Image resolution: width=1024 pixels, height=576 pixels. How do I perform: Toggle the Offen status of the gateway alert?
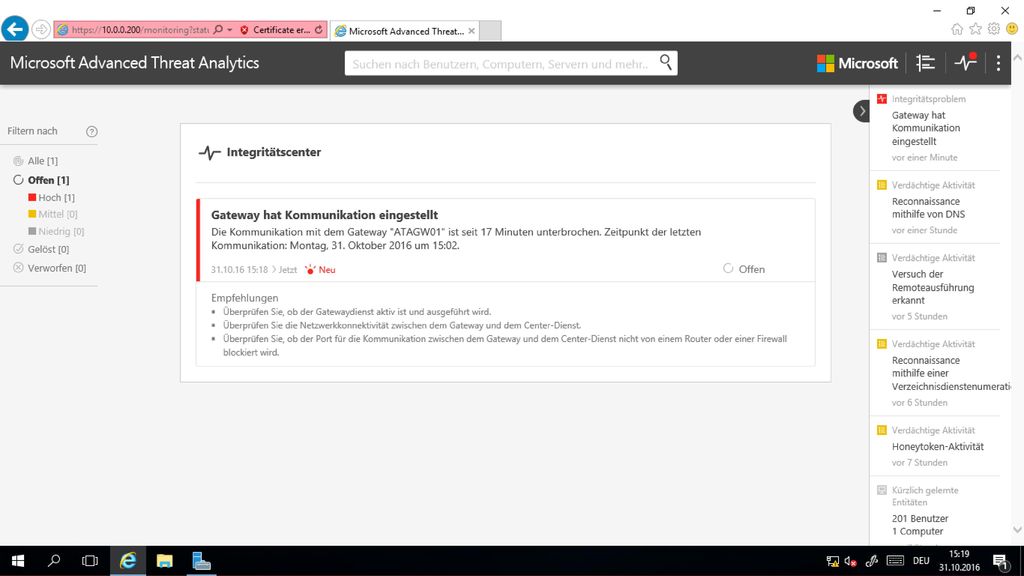[744, 269]
